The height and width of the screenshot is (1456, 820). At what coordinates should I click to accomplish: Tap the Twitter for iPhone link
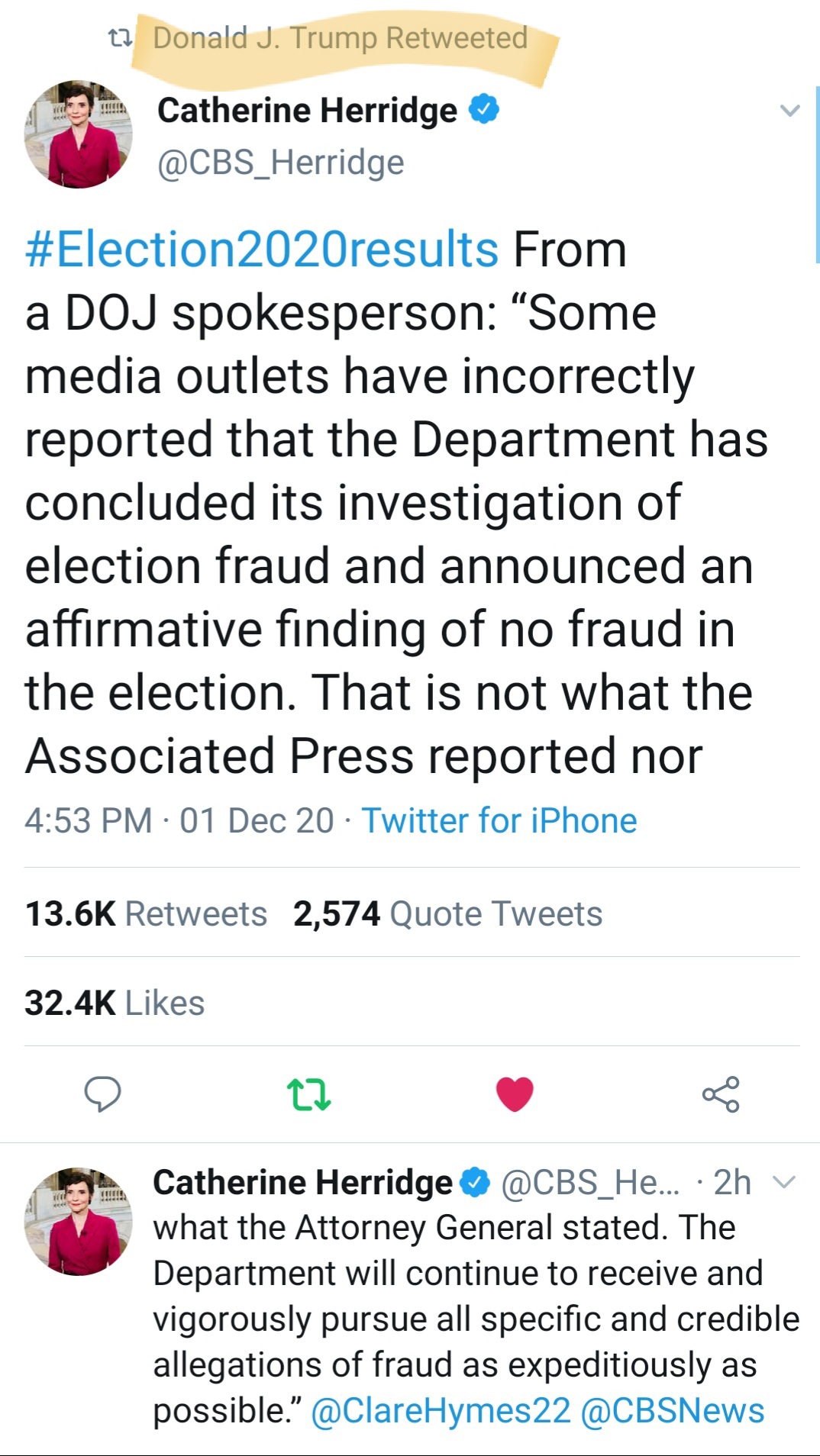[x=499, y=821]
